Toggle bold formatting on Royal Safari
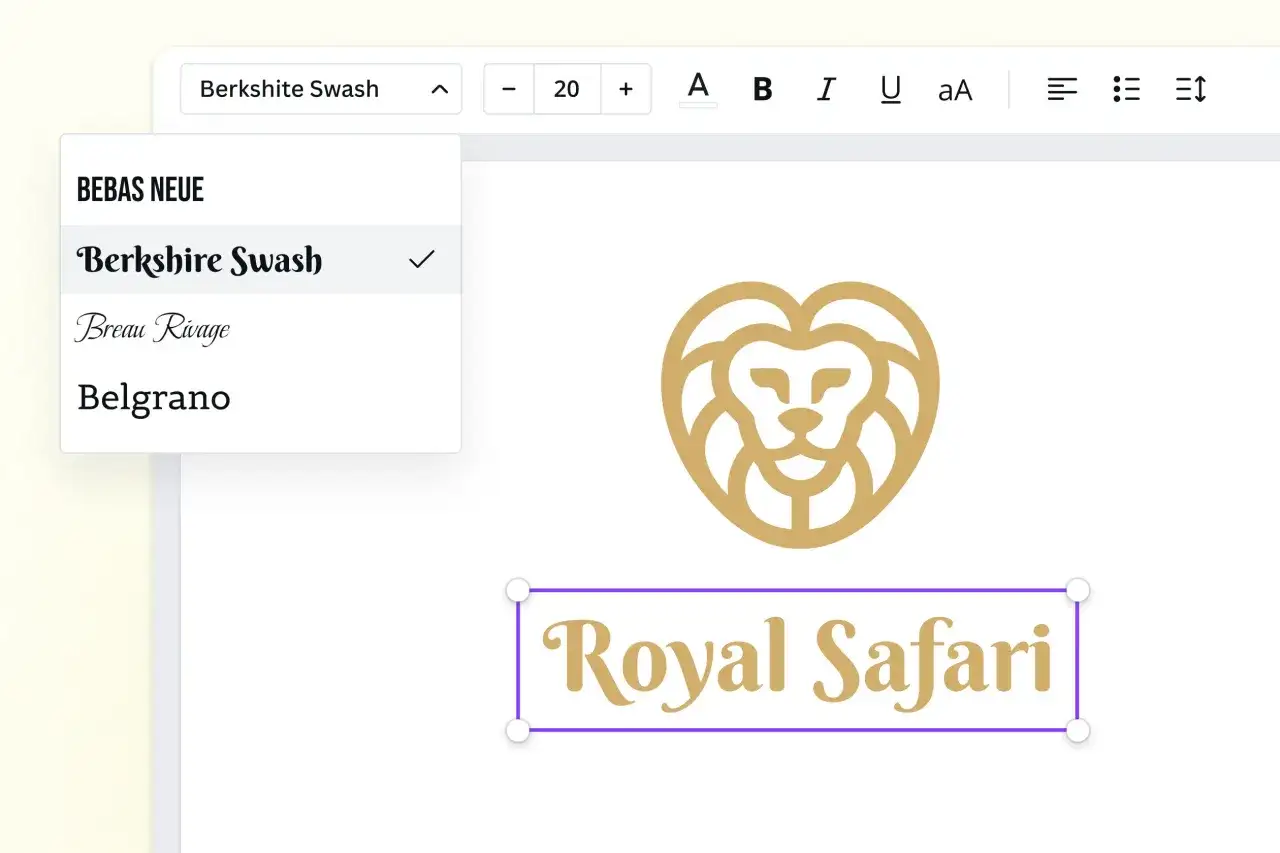Screen dimensions: 1280x853 (x=762, y=89)
